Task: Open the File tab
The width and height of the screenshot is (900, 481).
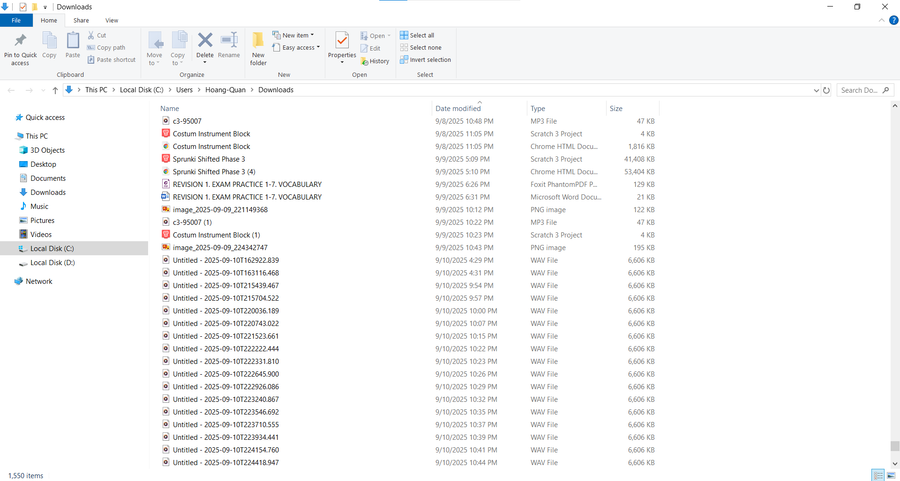Action: 16,20
